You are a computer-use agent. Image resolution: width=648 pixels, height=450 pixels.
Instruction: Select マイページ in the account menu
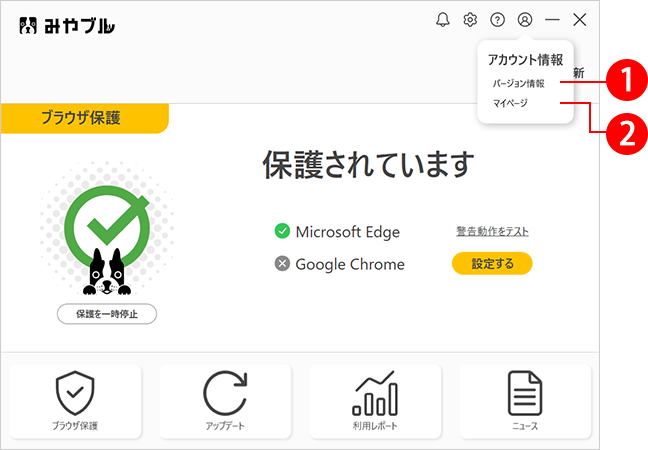510,103
